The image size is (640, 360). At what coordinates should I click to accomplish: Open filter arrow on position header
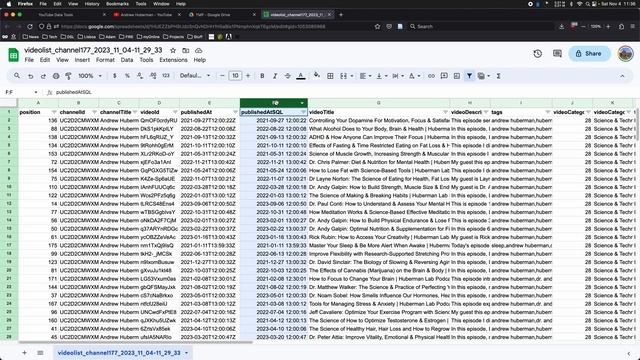point(54,112)
